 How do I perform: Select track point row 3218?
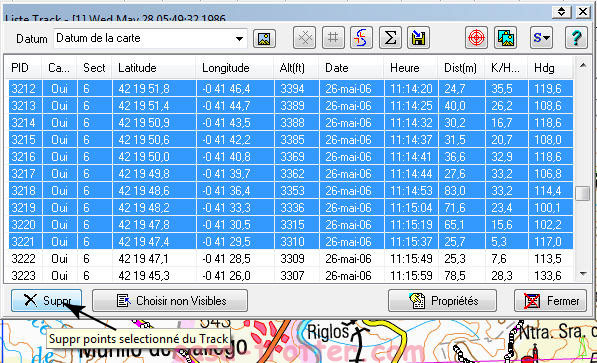tap(291, 190)
